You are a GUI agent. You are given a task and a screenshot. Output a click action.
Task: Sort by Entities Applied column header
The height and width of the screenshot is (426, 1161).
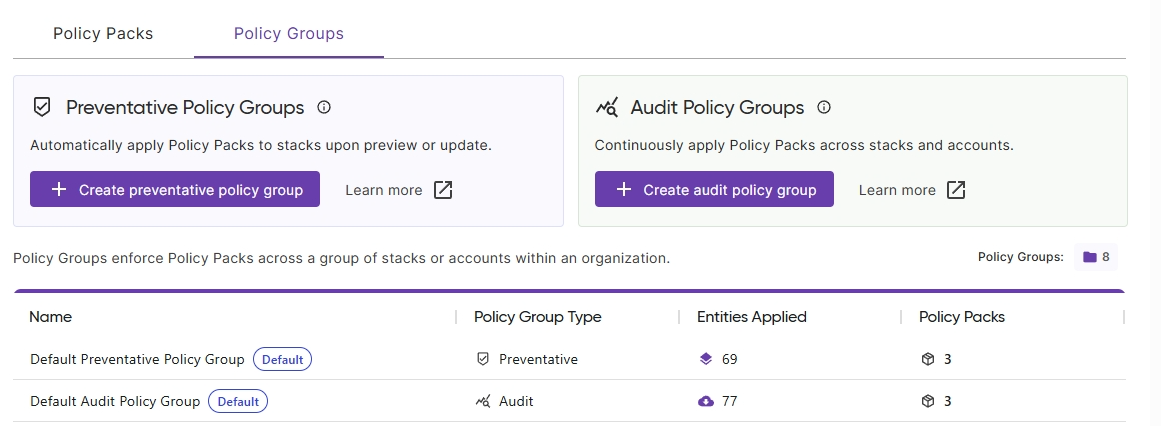tap(752, 317)
